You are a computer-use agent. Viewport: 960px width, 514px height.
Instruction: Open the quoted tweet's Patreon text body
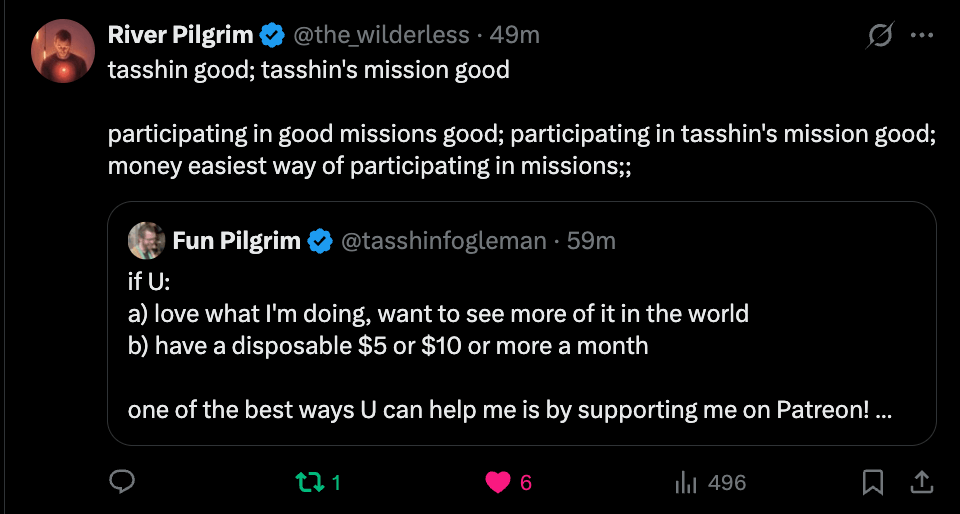[509, 346]
